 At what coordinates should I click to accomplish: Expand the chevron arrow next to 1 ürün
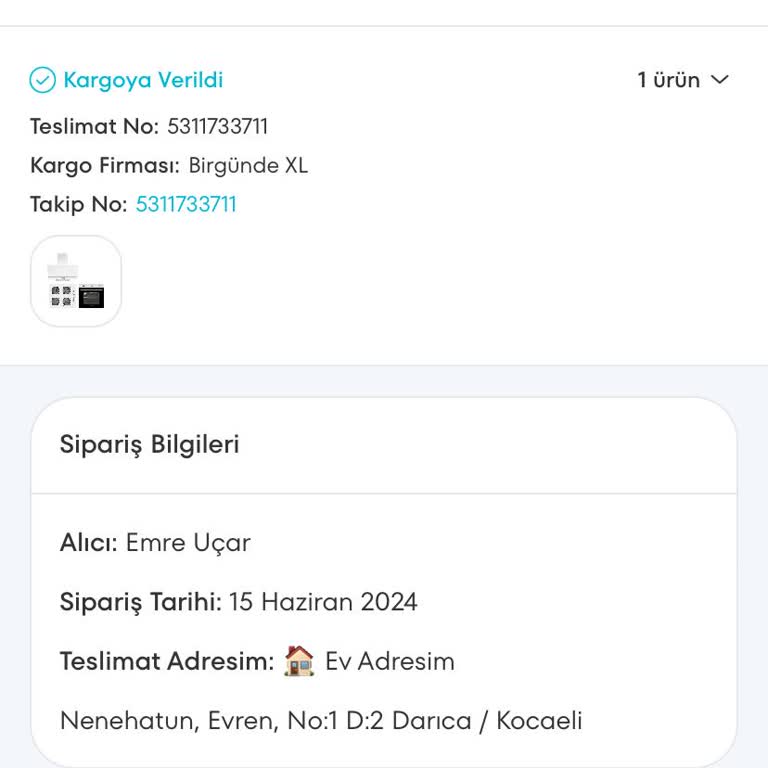(720, 80)
